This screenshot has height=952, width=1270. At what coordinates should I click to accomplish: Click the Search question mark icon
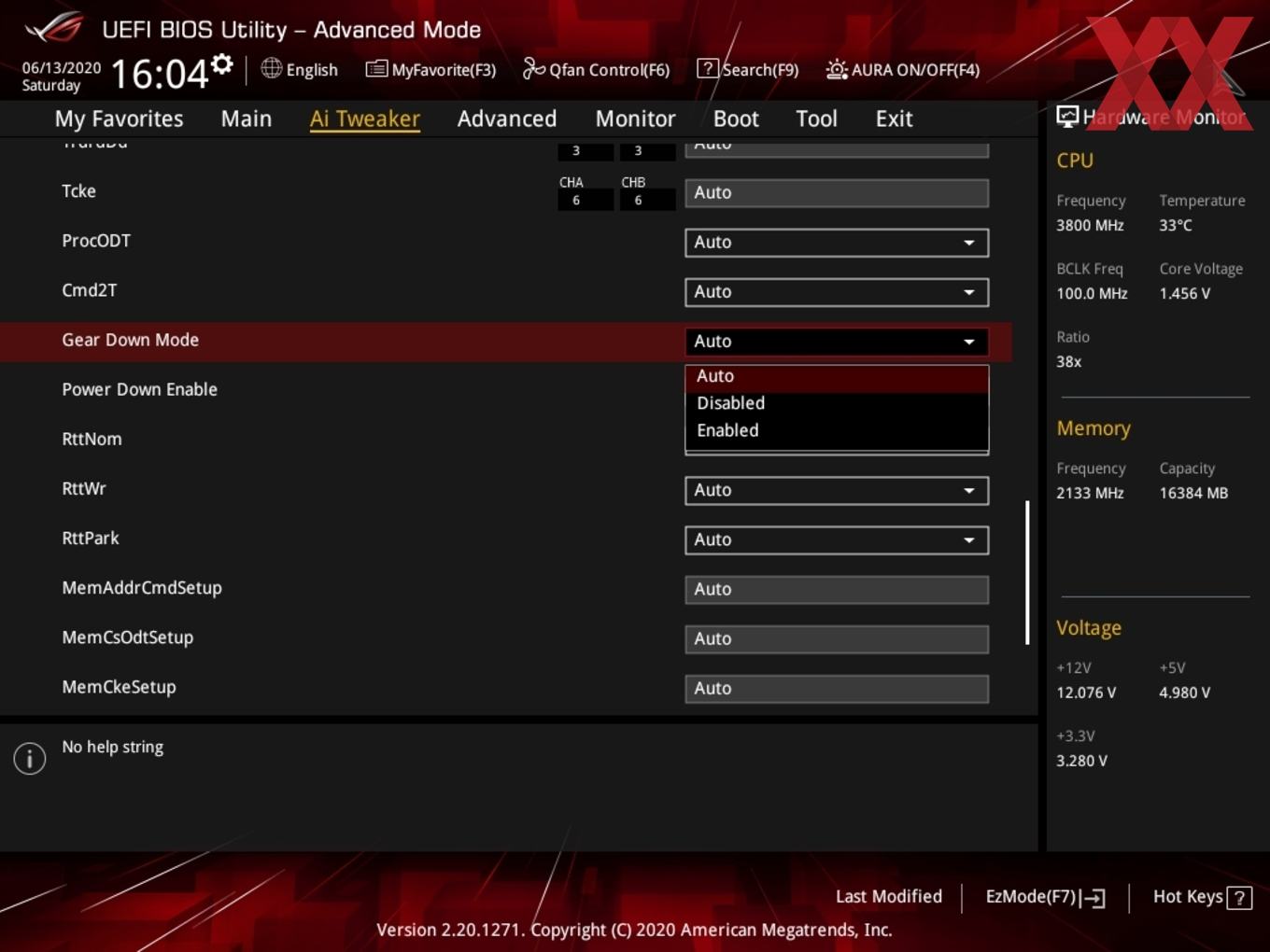coord(708,68)
